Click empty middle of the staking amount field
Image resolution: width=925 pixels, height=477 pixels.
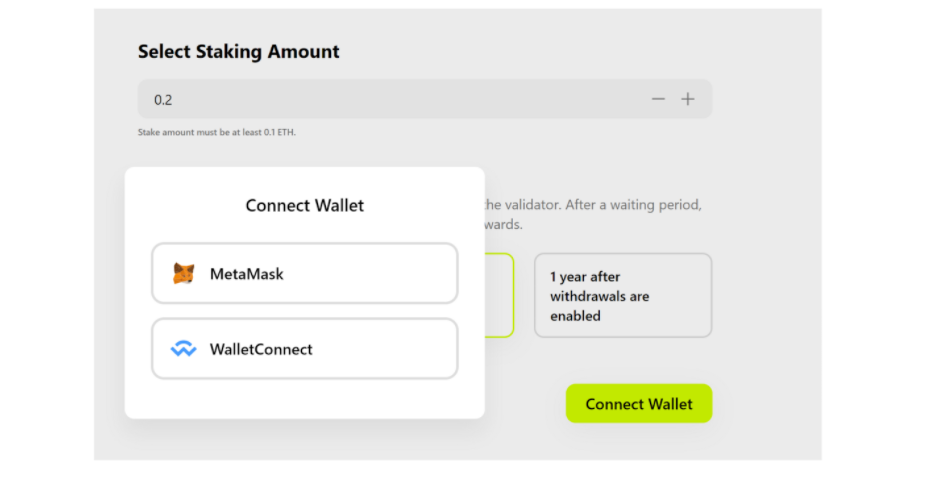point(400,100)
